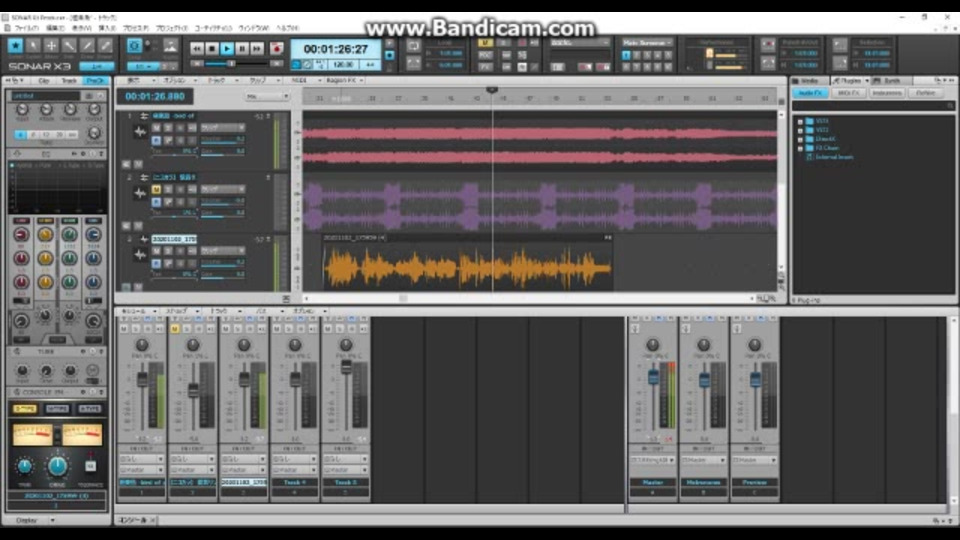Toggle the Loop on/off button

point(413,47)
